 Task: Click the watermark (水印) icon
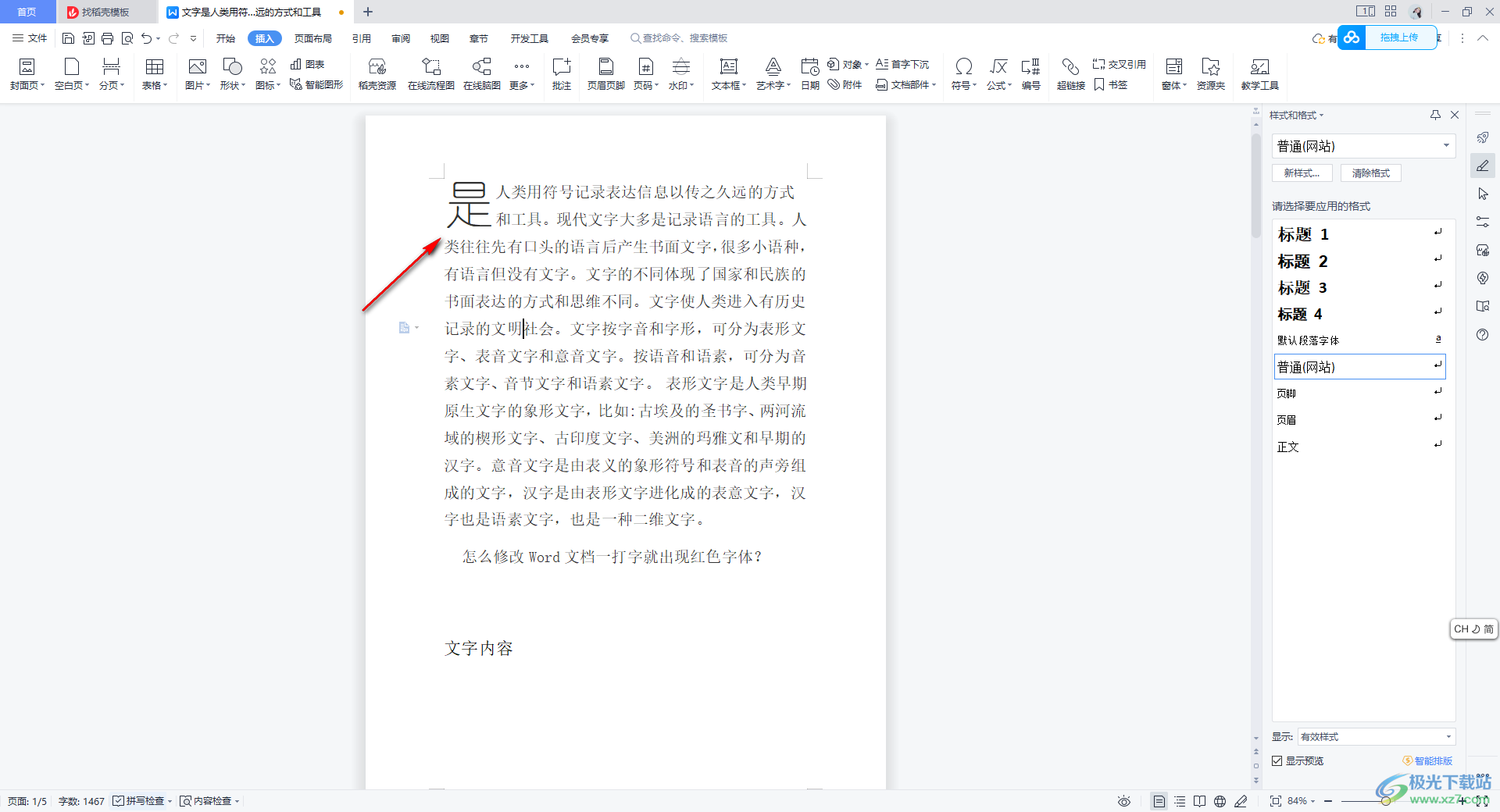click(x=681, y=67)
